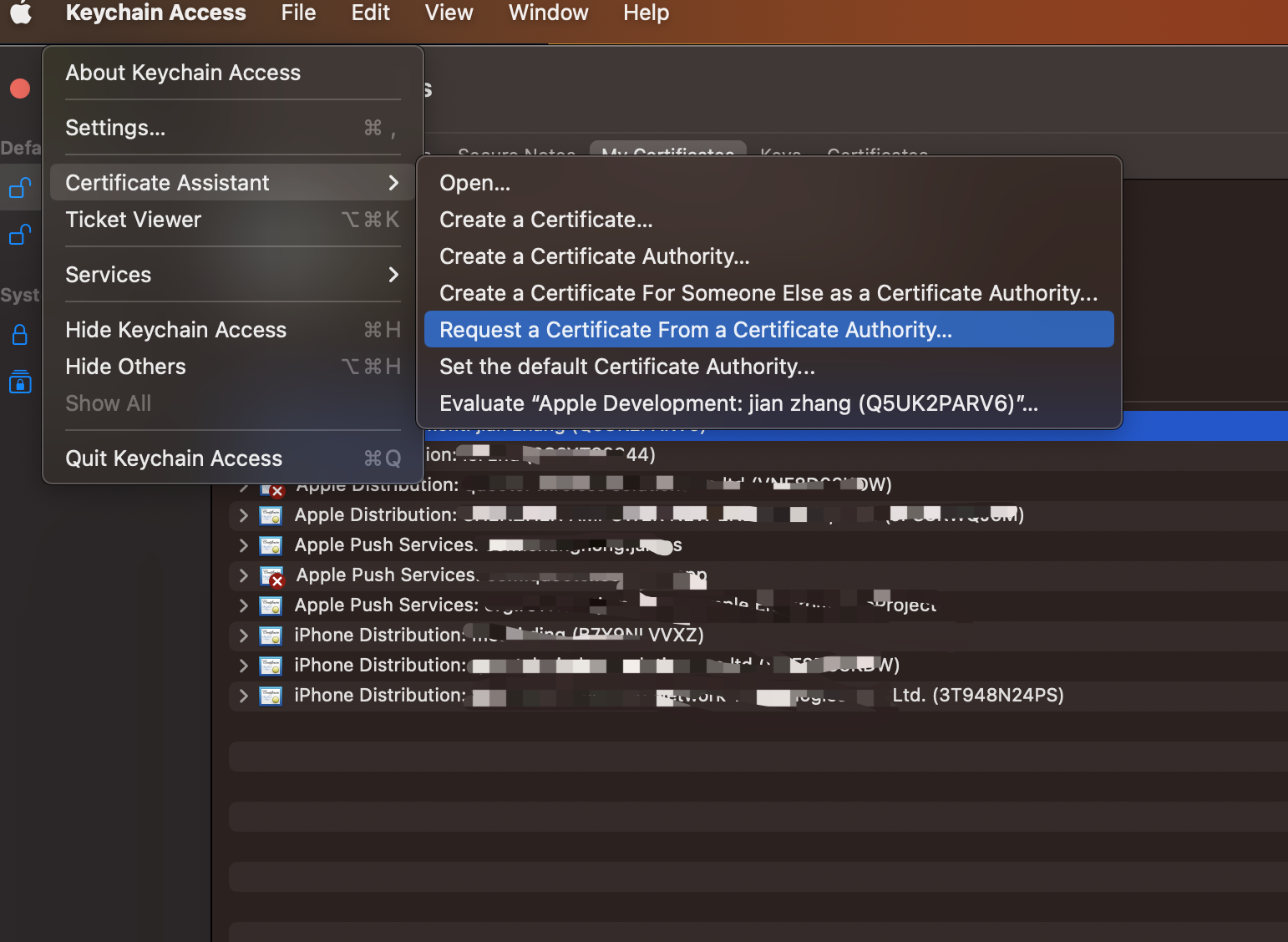Close the Keychain Access window
This screenshot has width=1288, height=942.
click(x=20, y=89)
